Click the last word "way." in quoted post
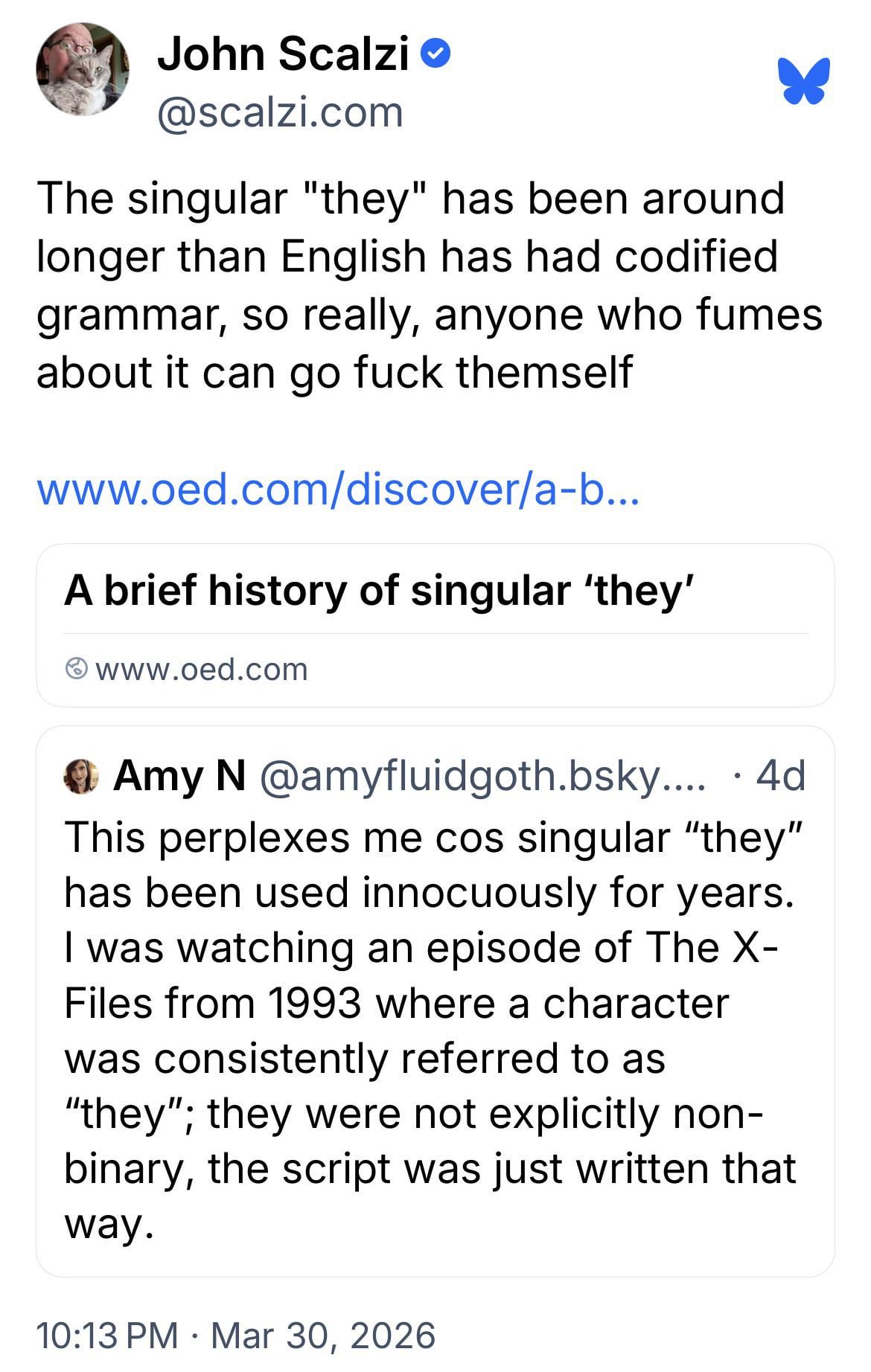871x1372 pixels. pos(109,1224)
